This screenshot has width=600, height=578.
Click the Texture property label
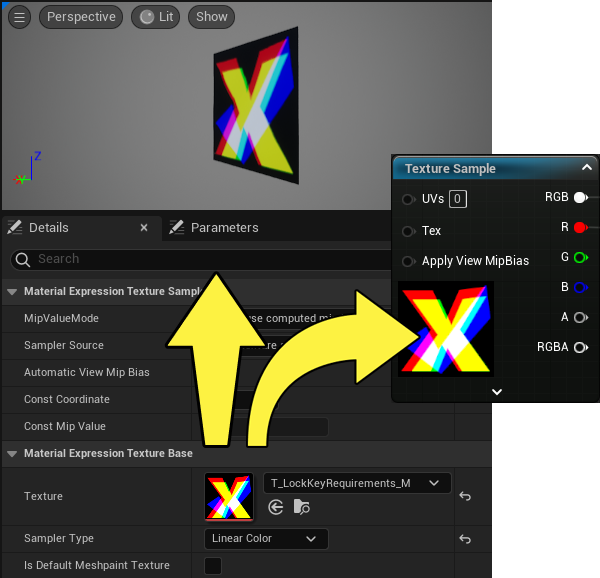43,496
